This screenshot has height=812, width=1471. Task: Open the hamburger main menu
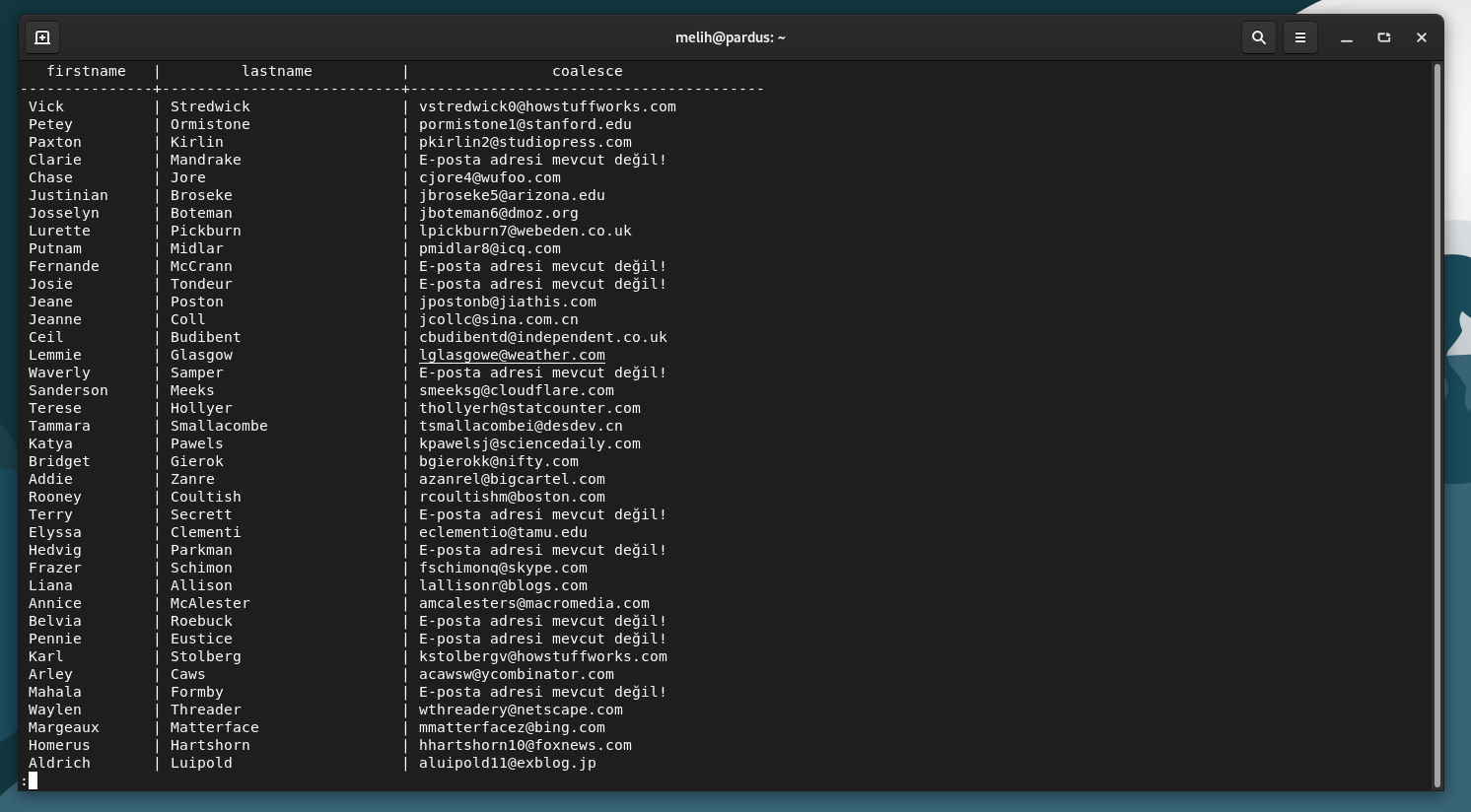[x=1300, y=37]
